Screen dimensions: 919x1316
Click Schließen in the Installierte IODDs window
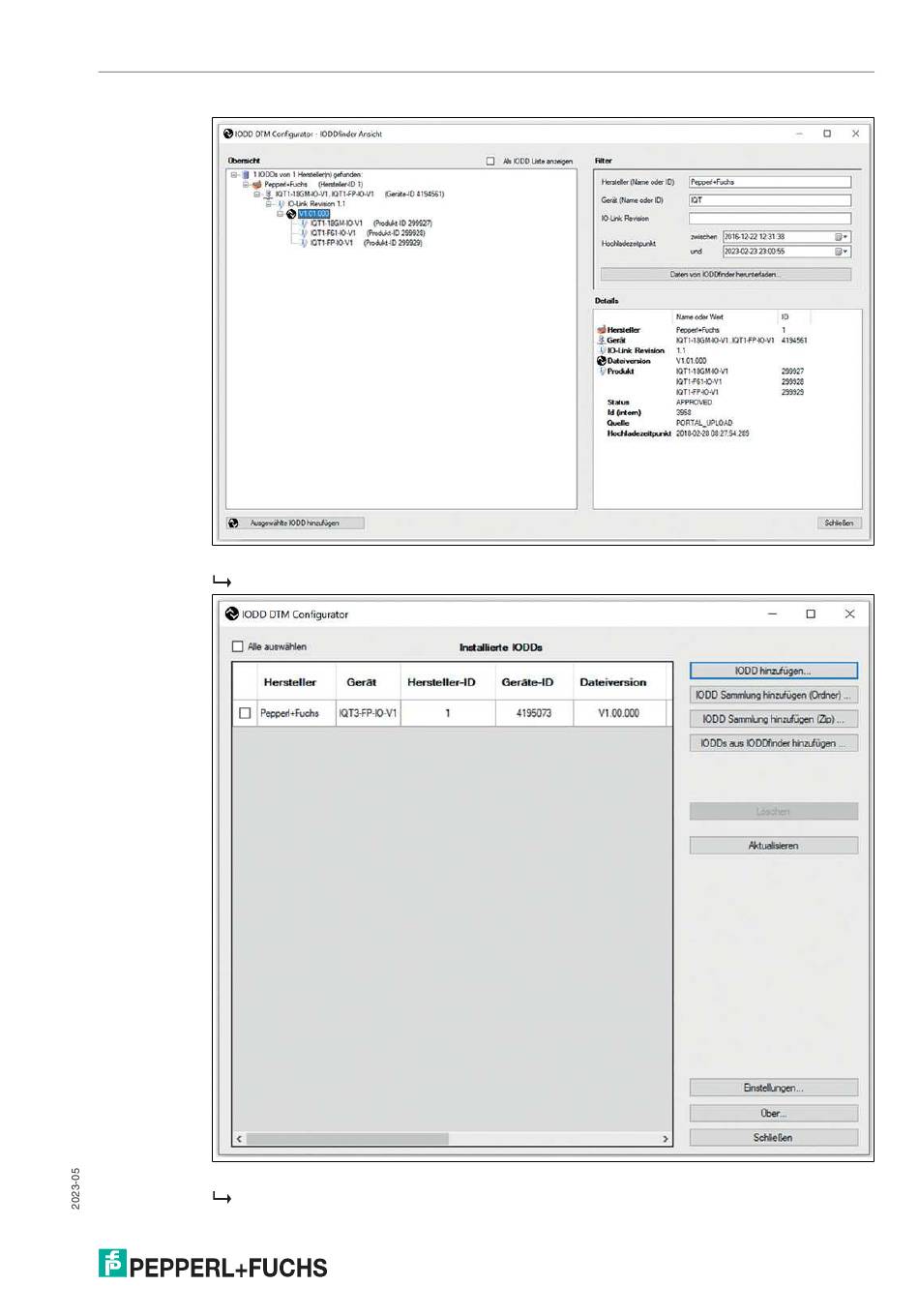pyautogui.click(x=773, y=1138)
